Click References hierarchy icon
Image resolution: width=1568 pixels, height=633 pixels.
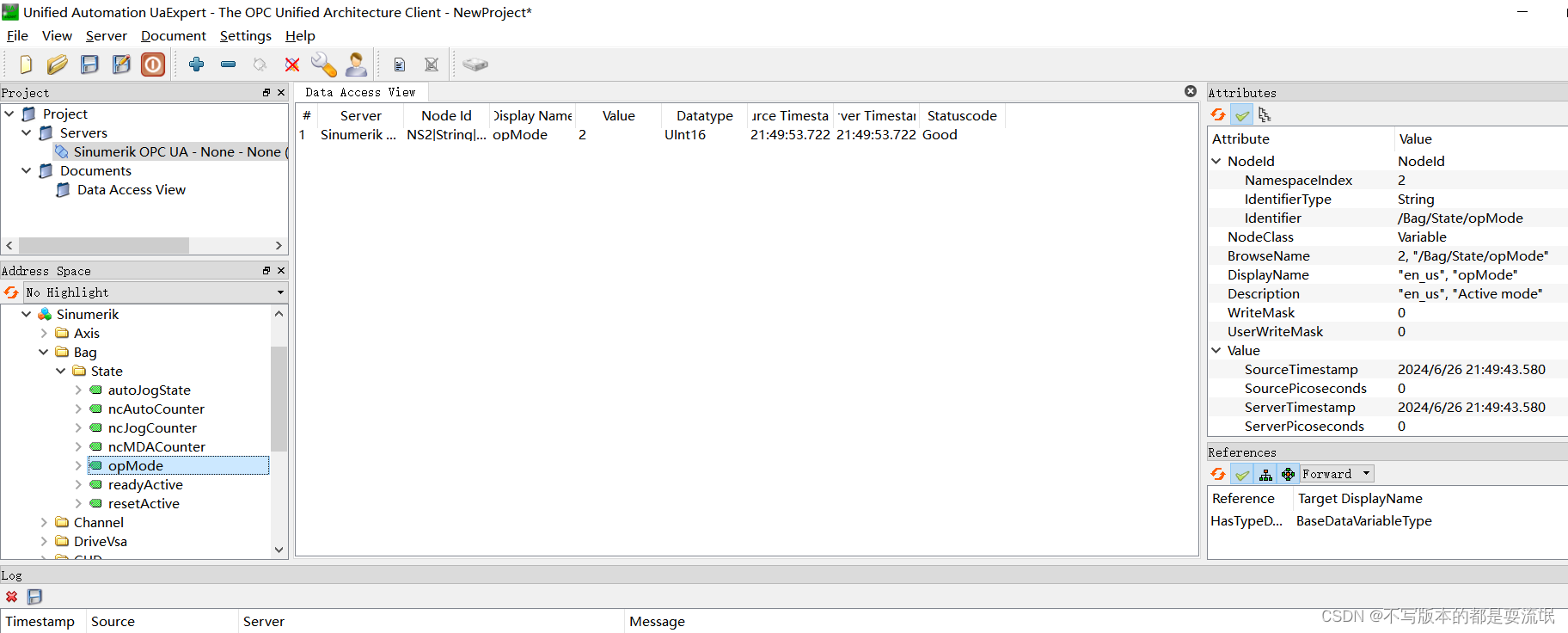coord(1265,474)
